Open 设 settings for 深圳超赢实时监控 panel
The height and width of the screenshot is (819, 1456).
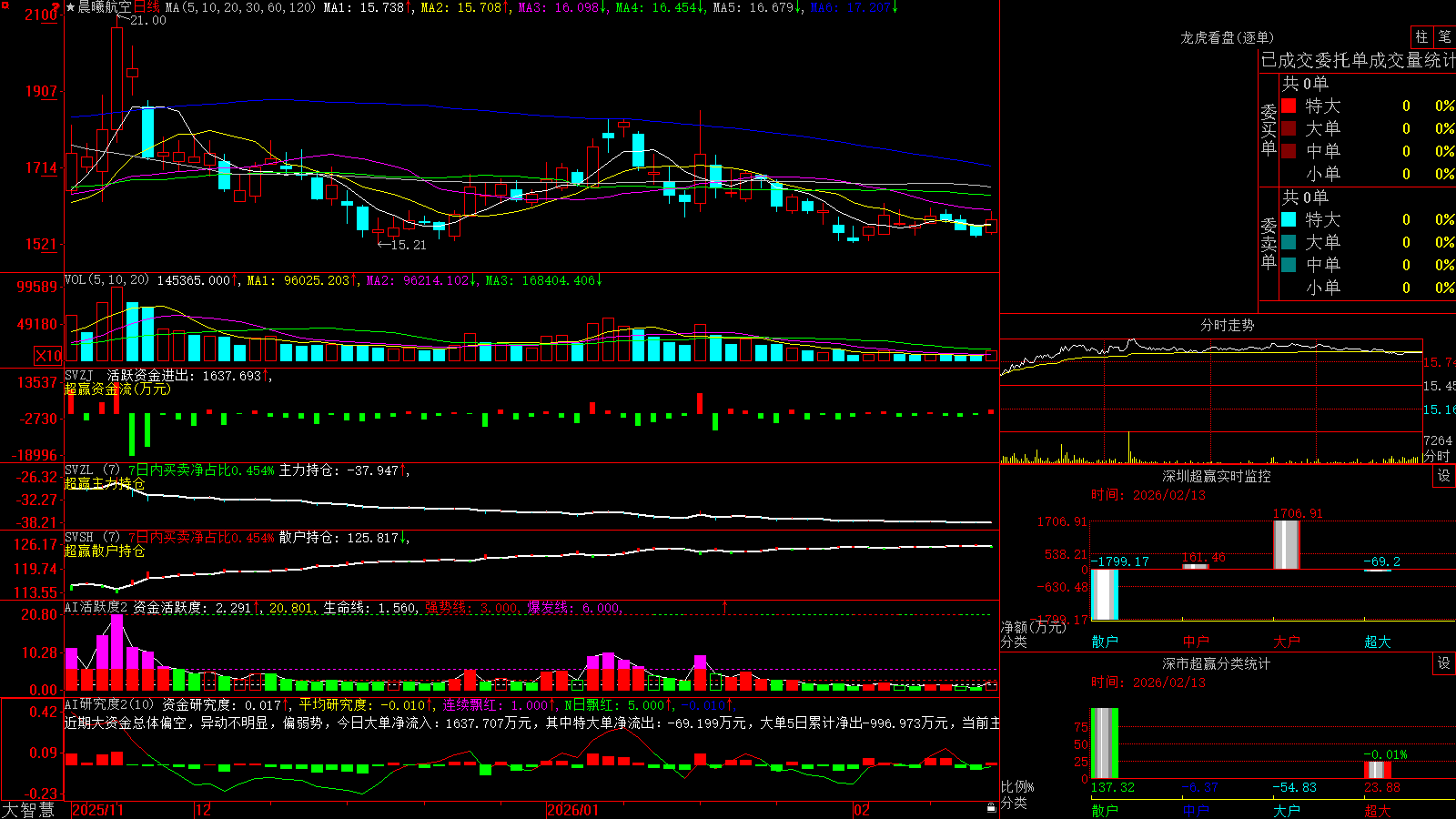point(1444,476)
